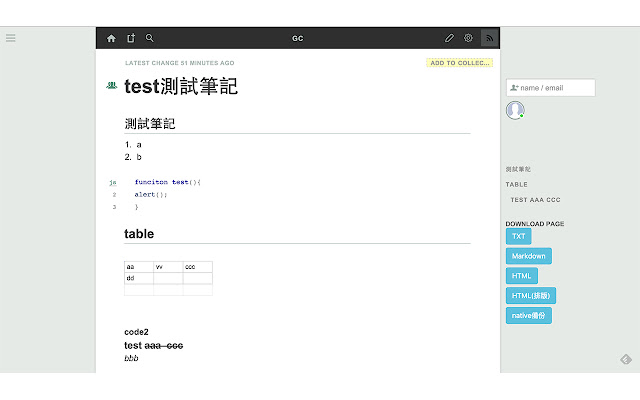Click table cell ccc
Screen dimensions: 640x400
198,267
